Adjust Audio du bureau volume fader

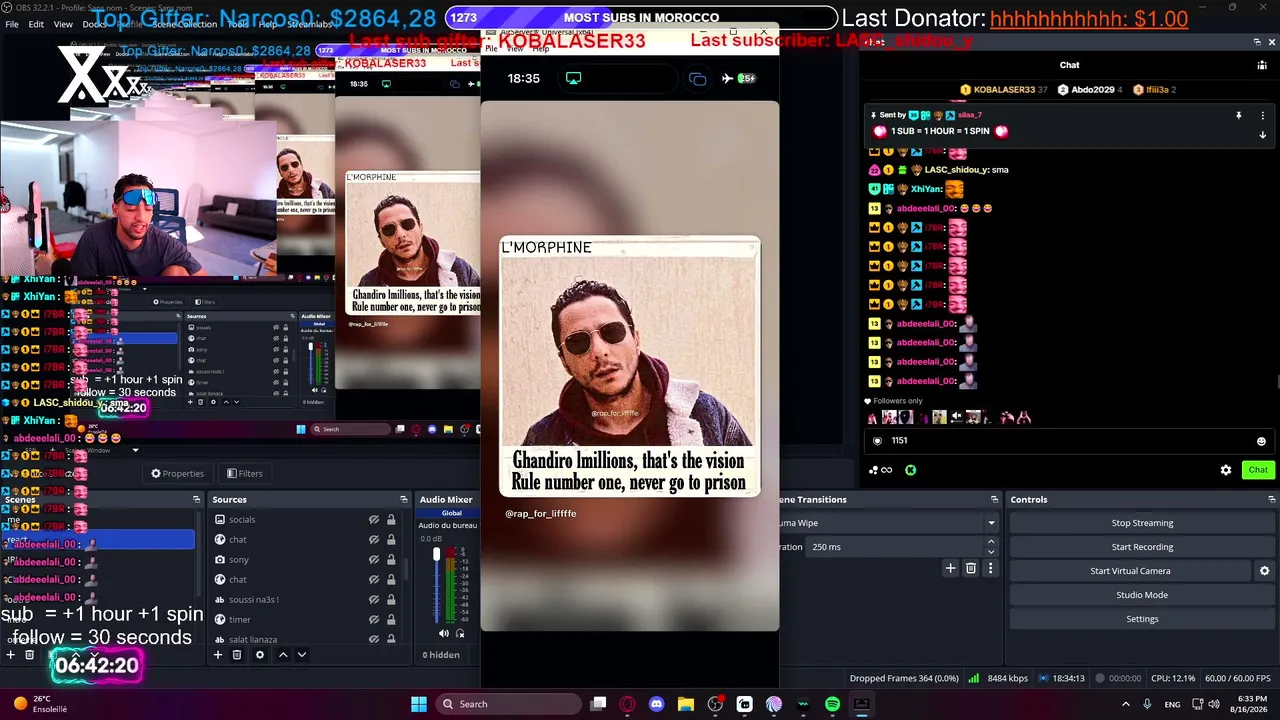[x=436, y=554]
